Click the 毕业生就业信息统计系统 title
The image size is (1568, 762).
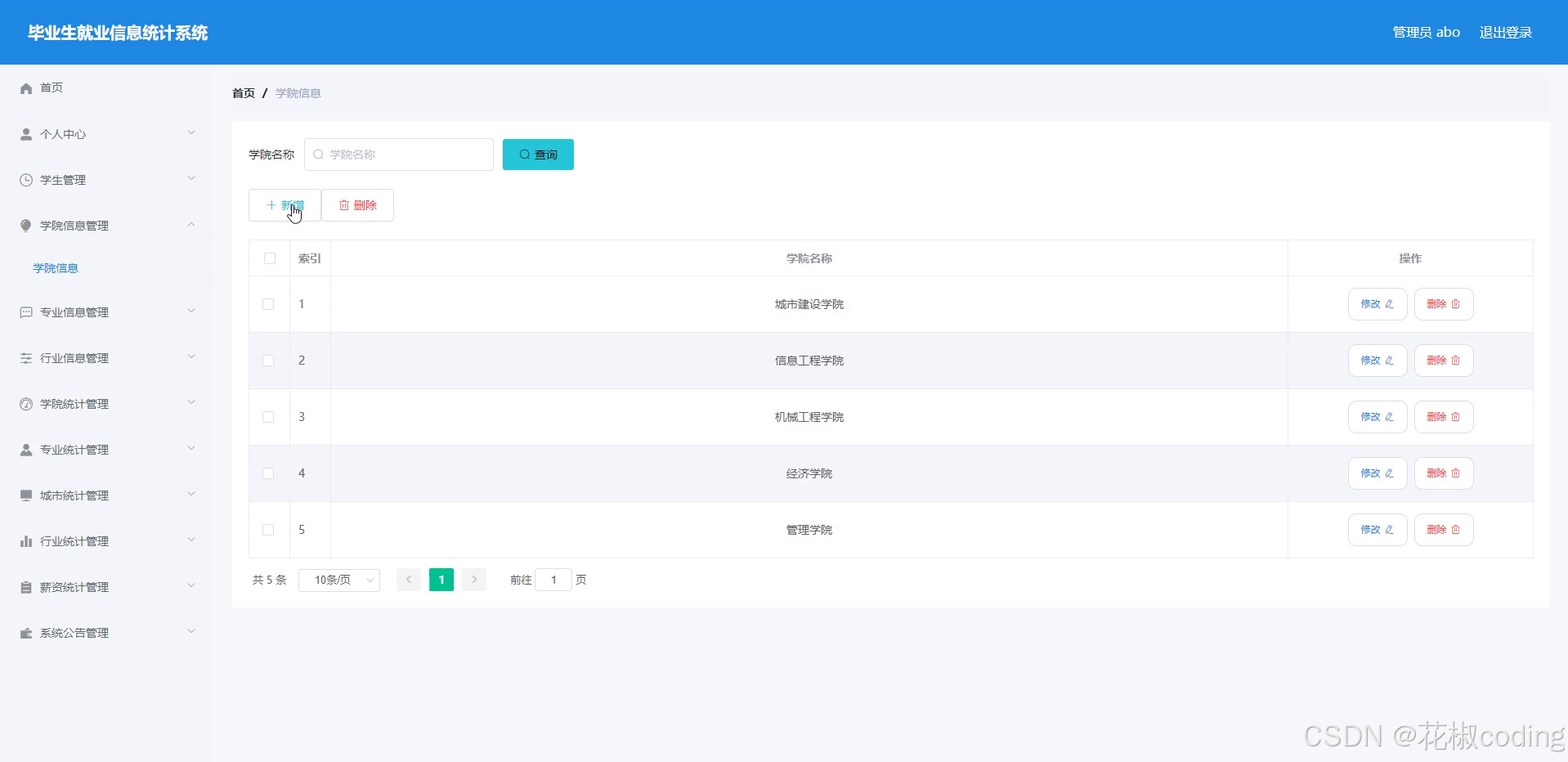pos(118,33)
